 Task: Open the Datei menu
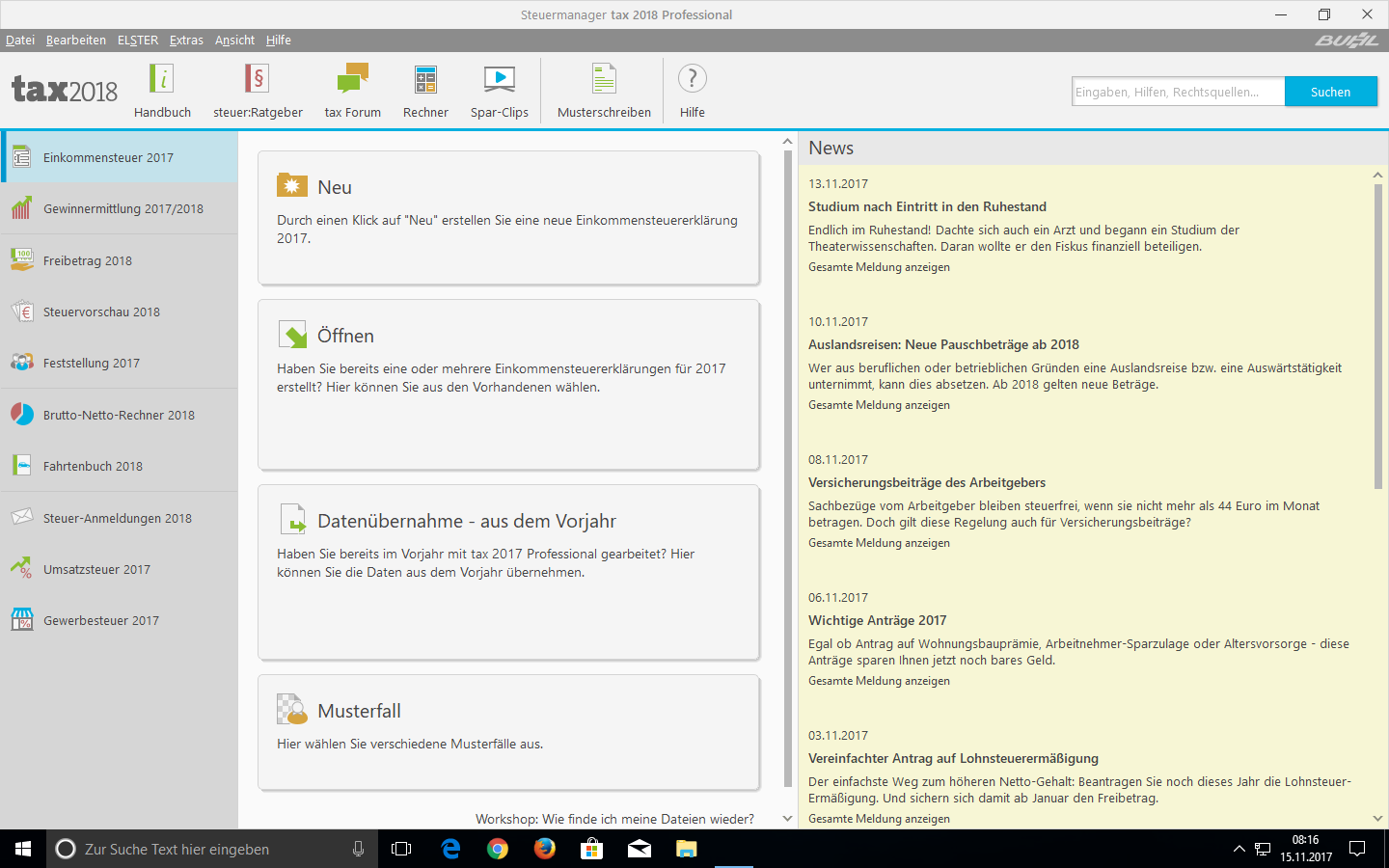(x=20, y=40)
